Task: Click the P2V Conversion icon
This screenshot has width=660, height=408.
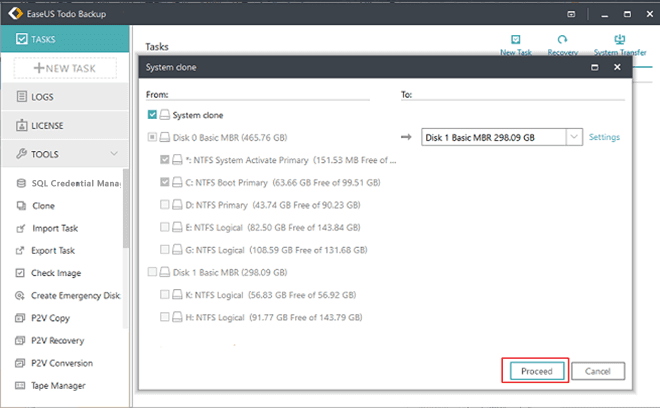Action: [20, 363]
